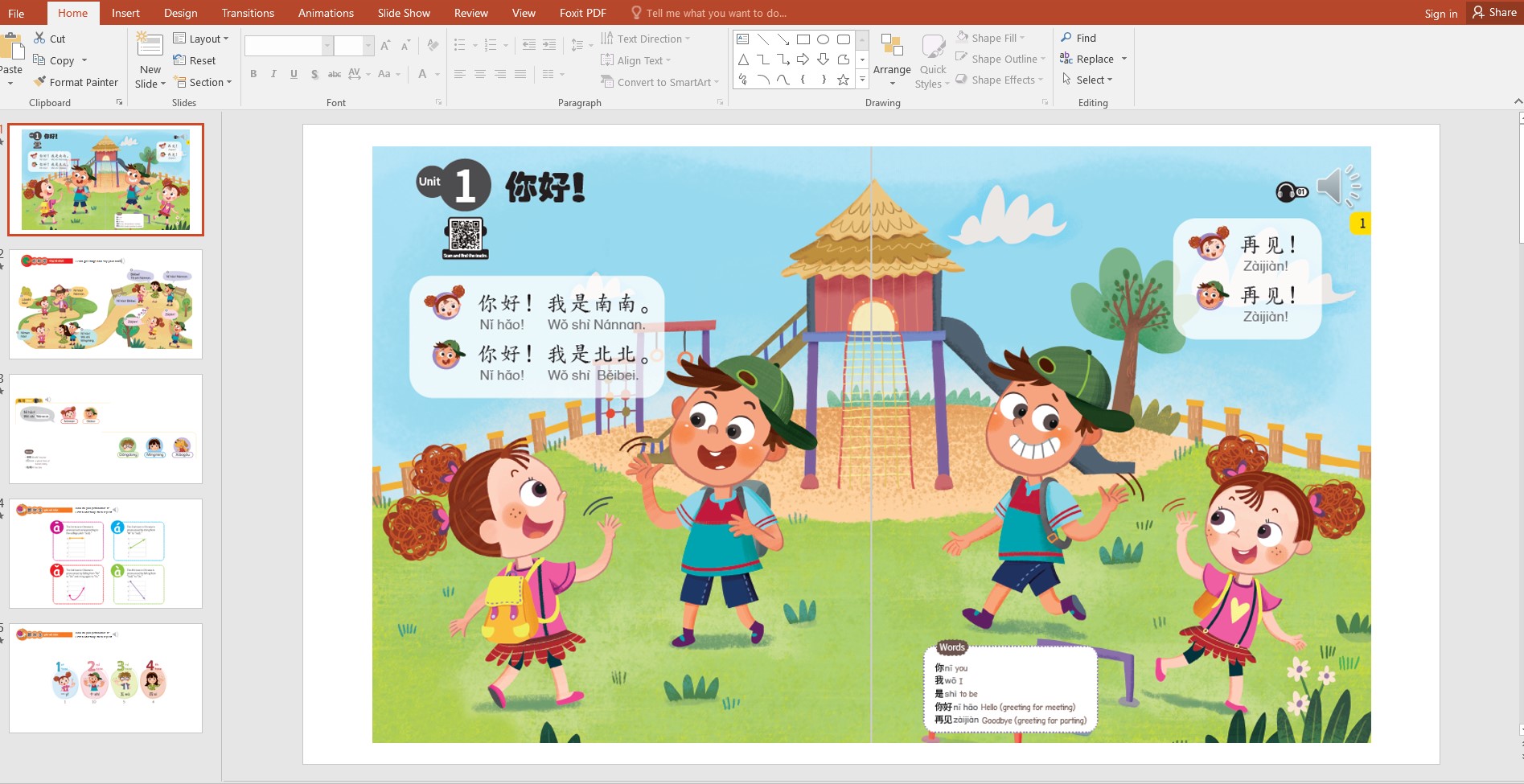Click the Quick Styles icon
The image size is (1524, 784).
point(932,59)
